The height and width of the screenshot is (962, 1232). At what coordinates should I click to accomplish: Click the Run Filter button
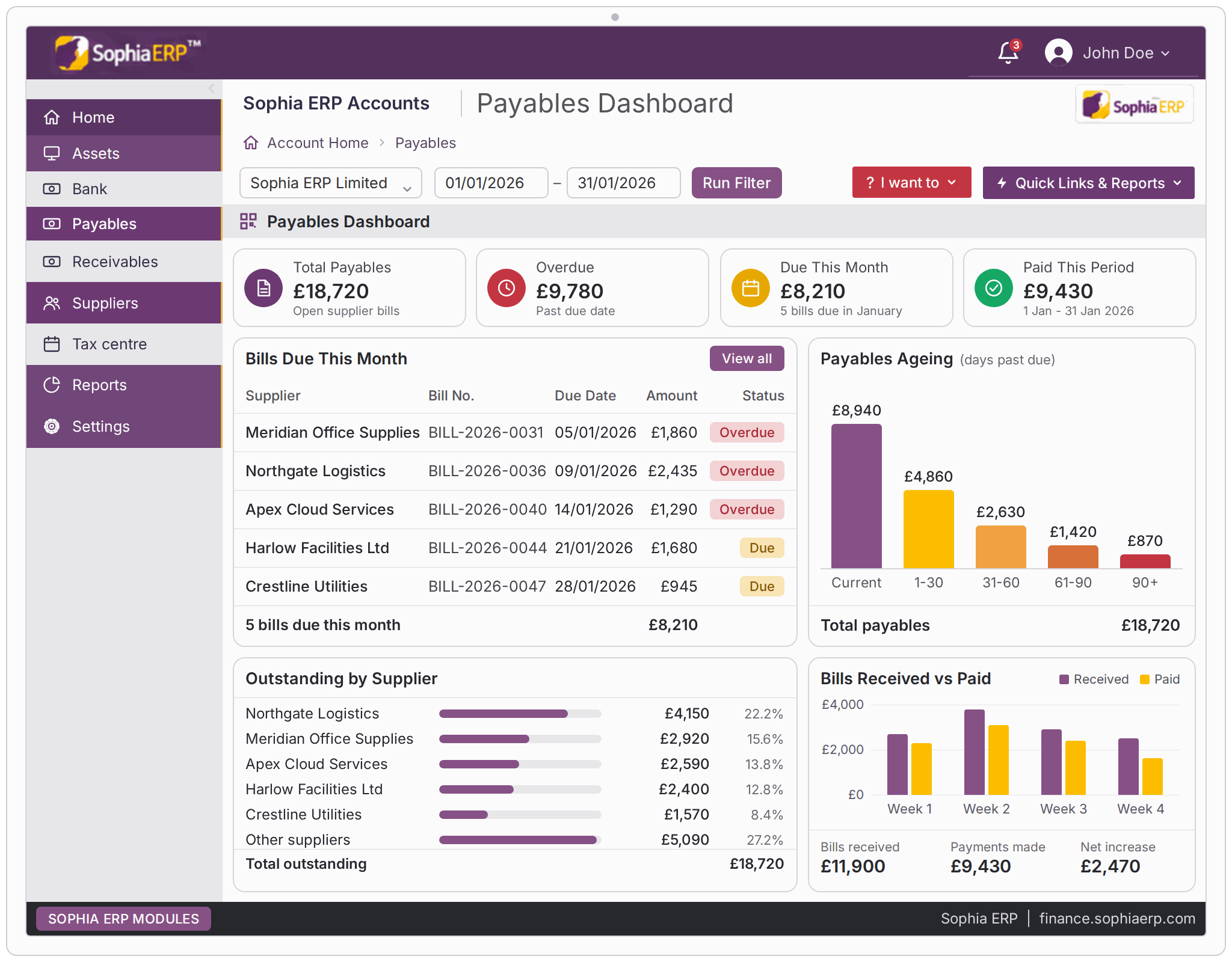[x=736, y=183]
